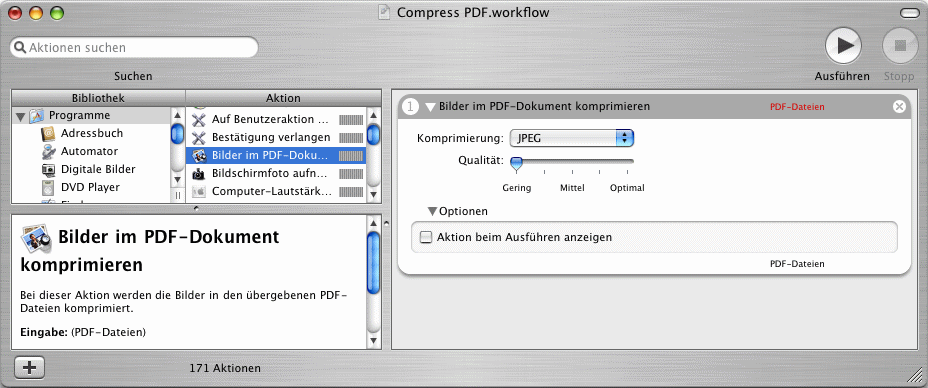The height and width of the screenshot is (388, 928).
Task: Click the plus button at bottom left
Action: [x=29, y=367]
